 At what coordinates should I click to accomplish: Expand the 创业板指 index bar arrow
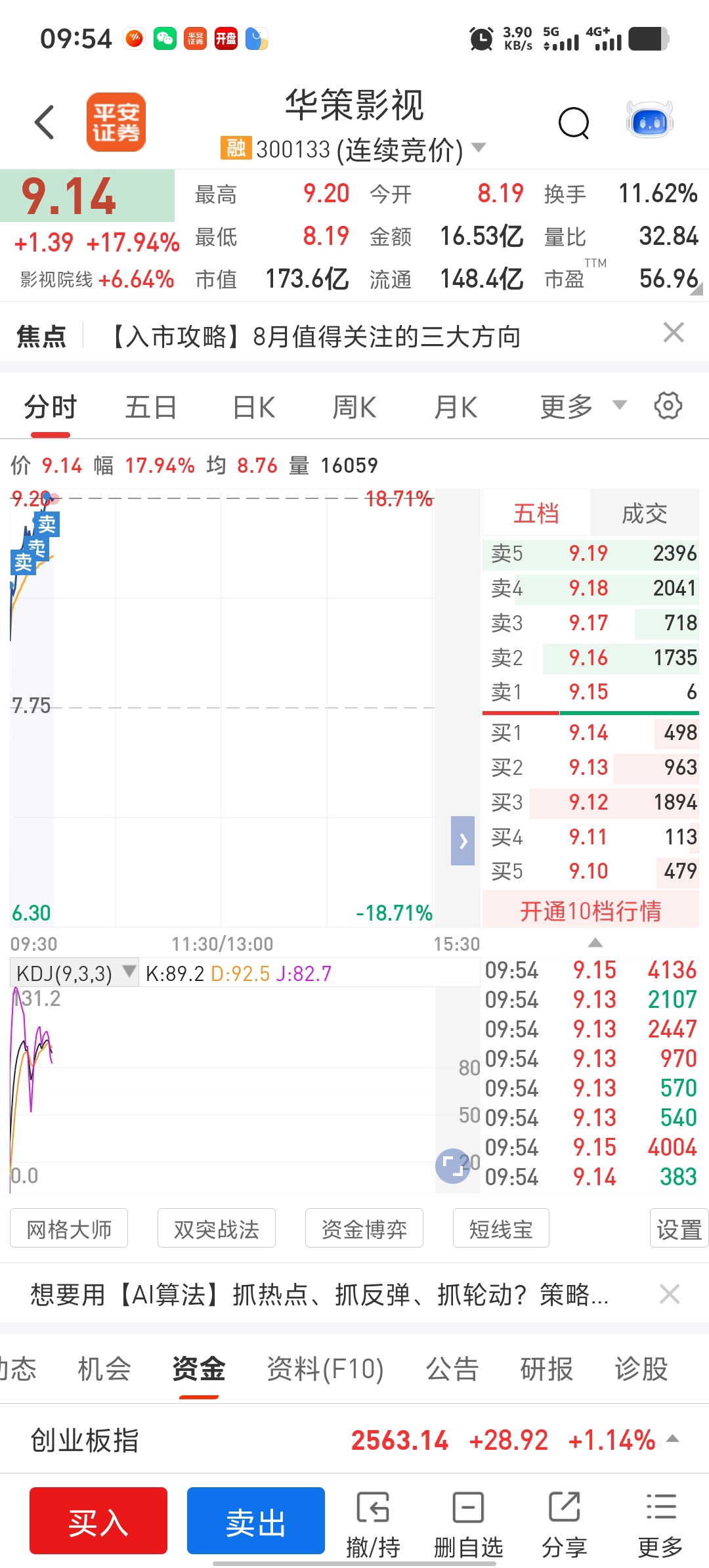coord(672,1439)
